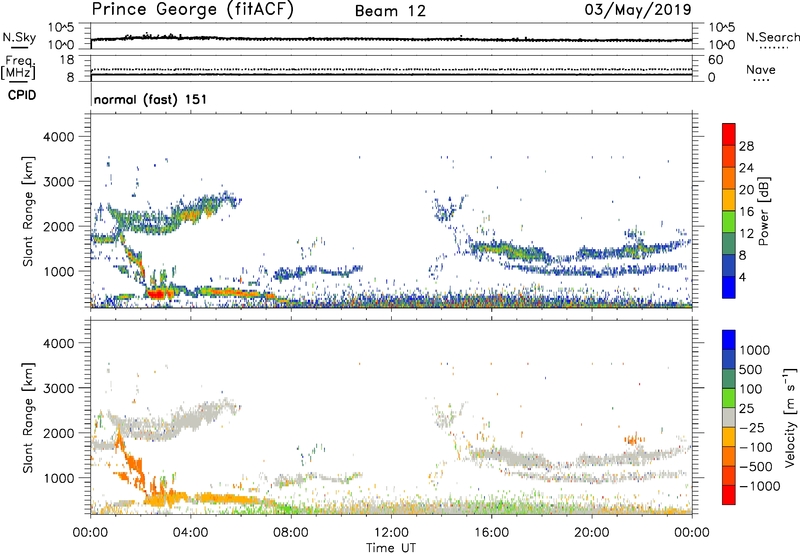Click the 'normal (fast) 151' mode text
Viewport: 800px width, 554px height.
pos(151,99)
